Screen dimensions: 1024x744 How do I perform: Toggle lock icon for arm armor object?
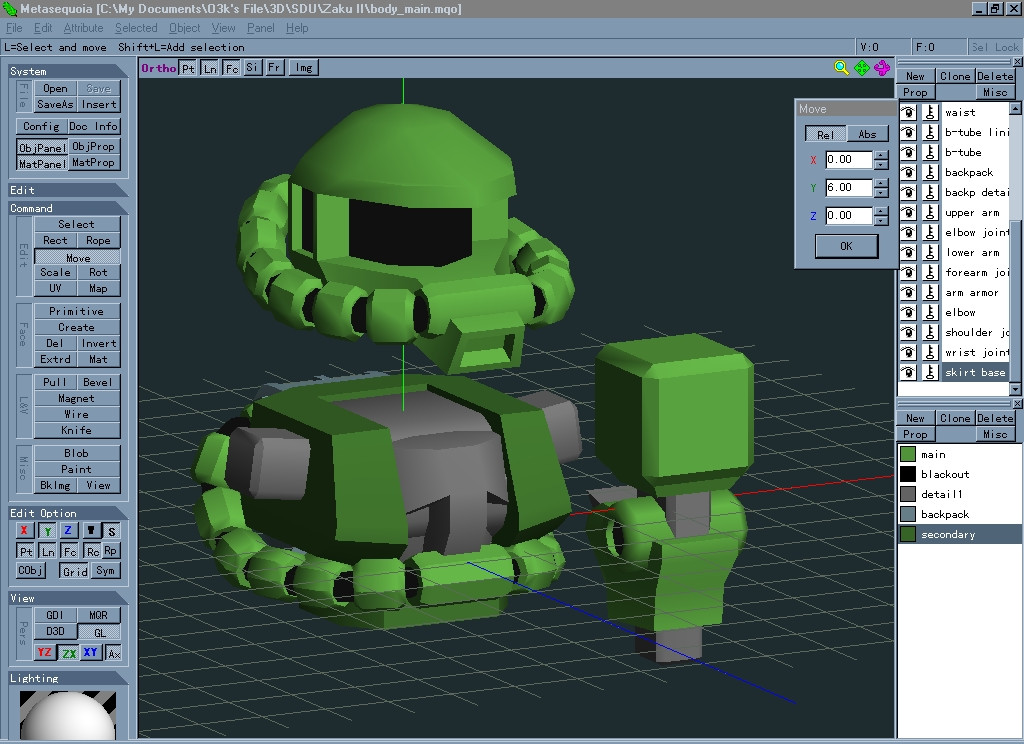coord(930,293)
